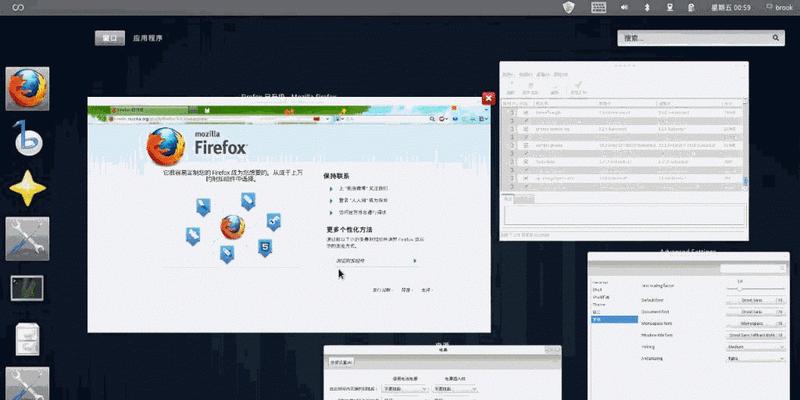Screen dimensions: 800x400
Task: Open left power dropdown under 使用电池电源 column
Action: [405, 389]
